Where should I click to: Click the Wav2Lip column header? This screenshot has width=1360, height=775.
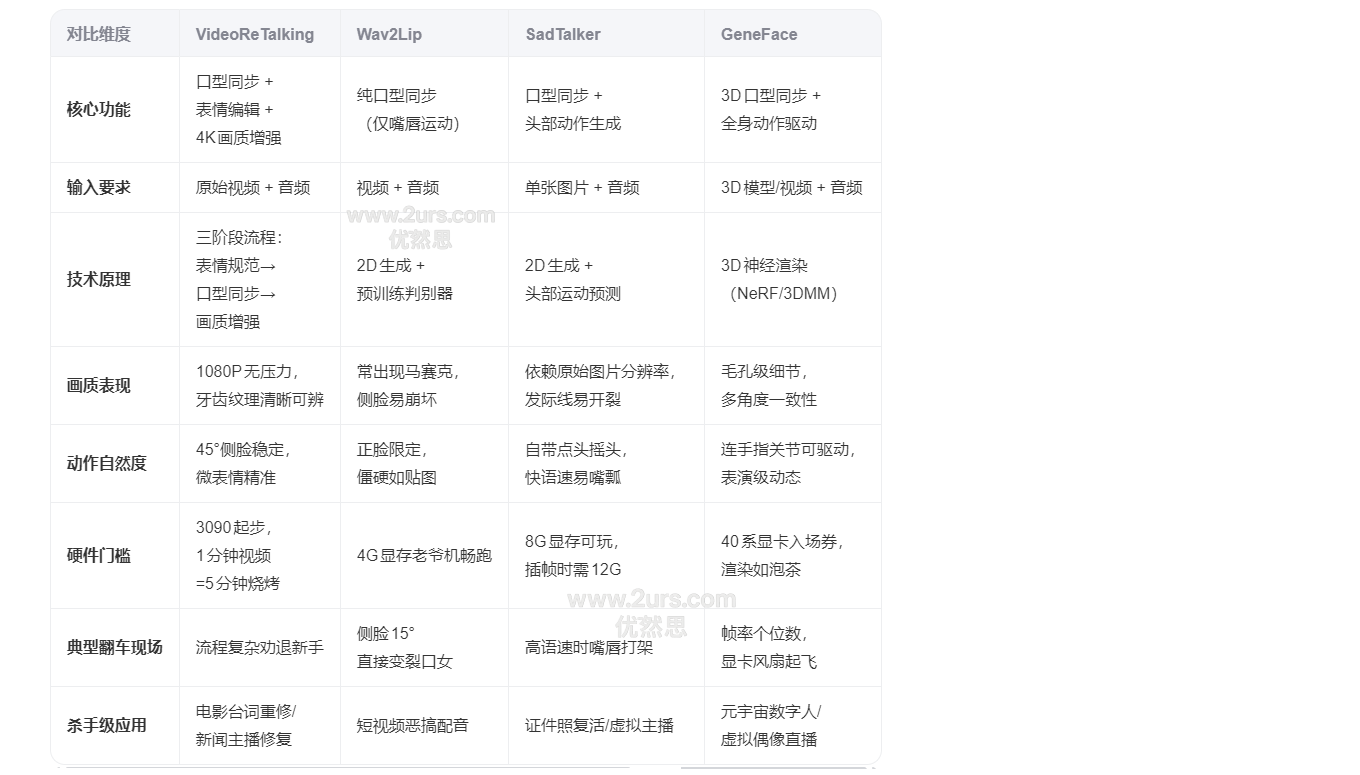(x=424, y=34)
